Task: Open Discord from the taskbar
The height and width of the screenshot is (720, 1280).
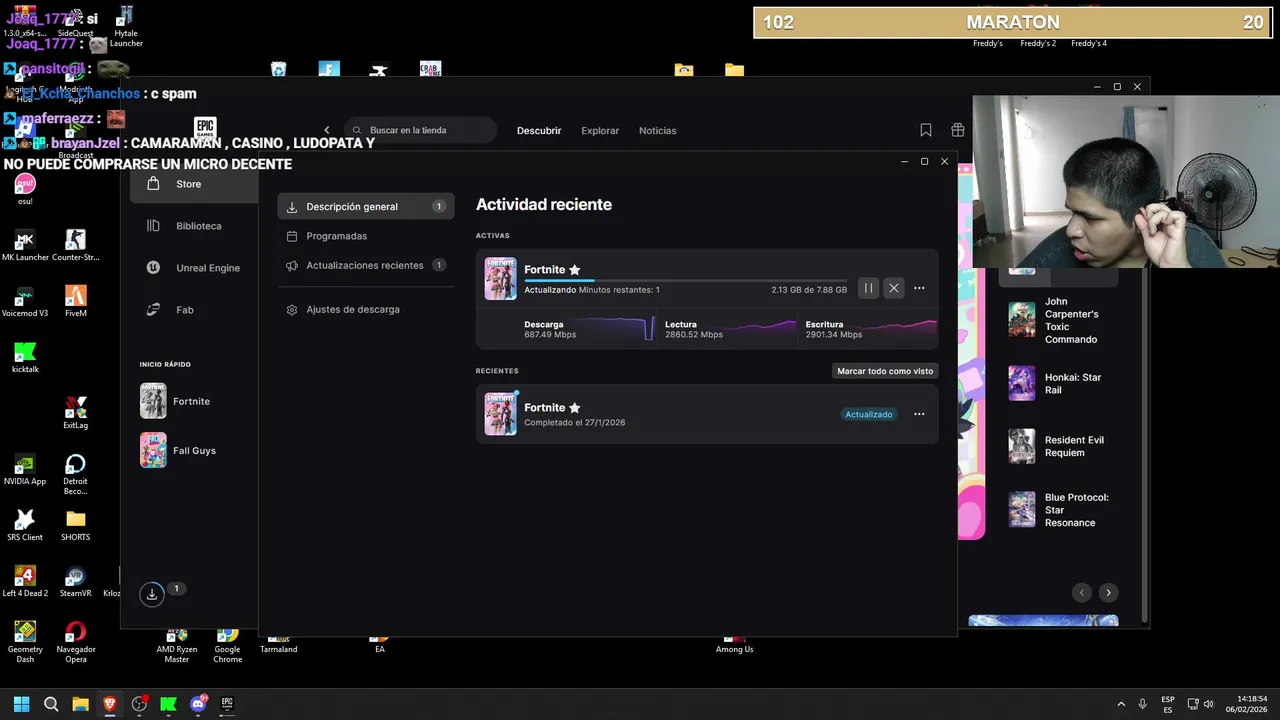Action: pyautogui.click(x=198, y=704)
